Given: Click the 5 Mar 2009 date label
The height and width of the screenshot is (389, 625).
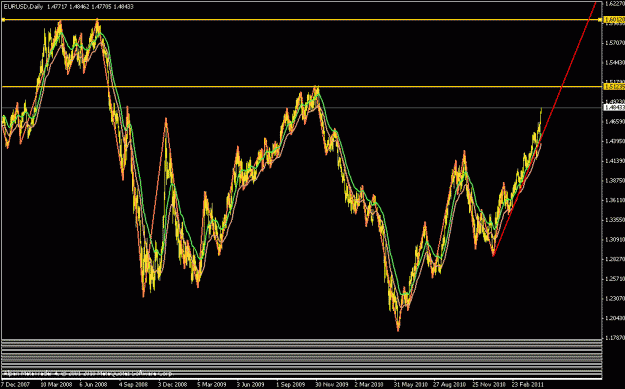Looking at the screenshot, I should [212, 385].
